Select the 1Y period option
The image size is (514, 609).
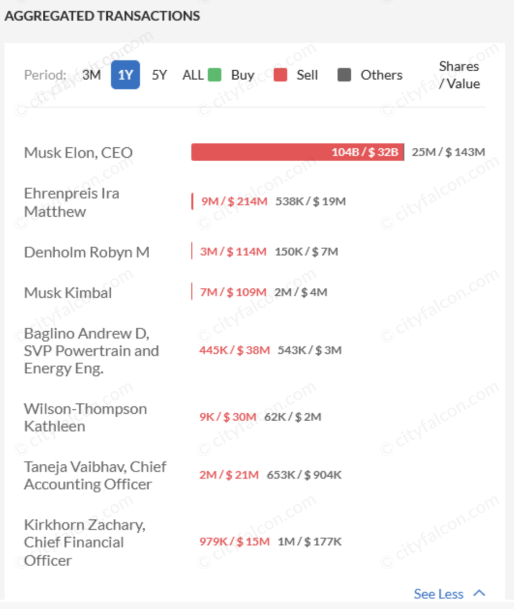[125, 75]
